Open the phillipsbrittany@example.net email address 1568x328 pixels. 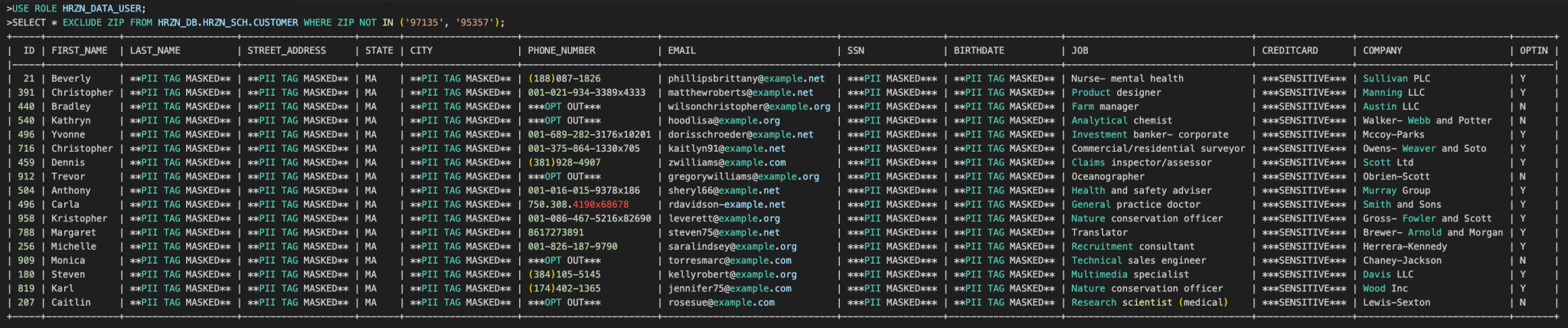pos(746,78)
